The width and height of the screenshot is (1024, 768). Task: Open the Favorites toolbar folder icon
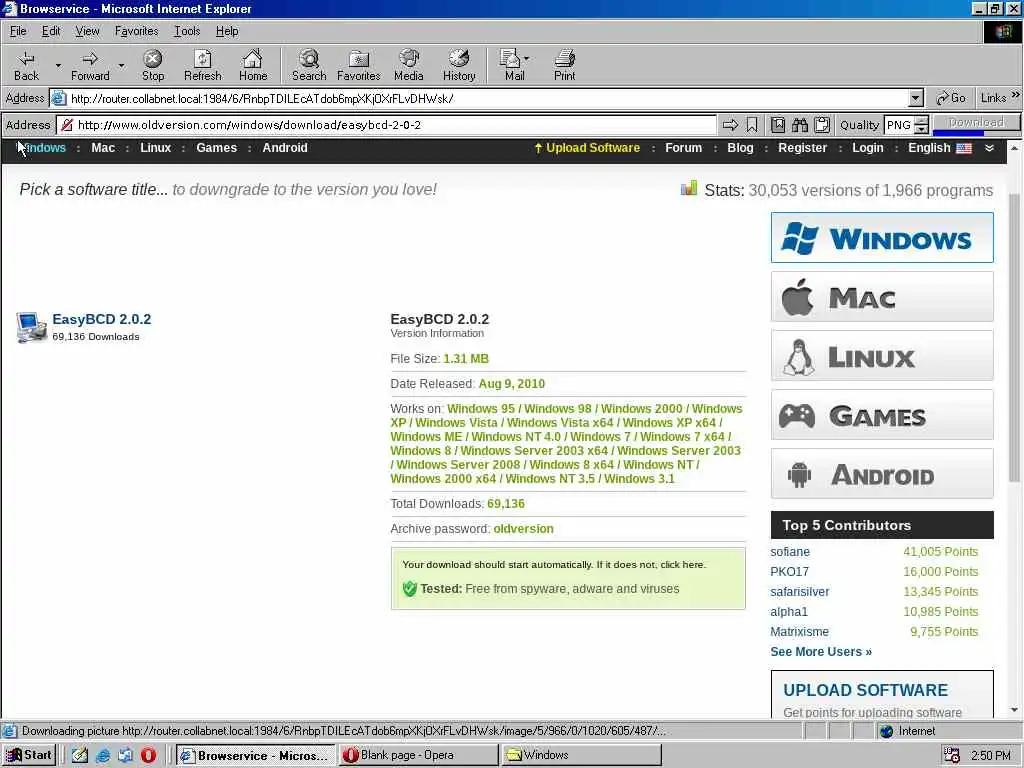(x=359, y=65)
